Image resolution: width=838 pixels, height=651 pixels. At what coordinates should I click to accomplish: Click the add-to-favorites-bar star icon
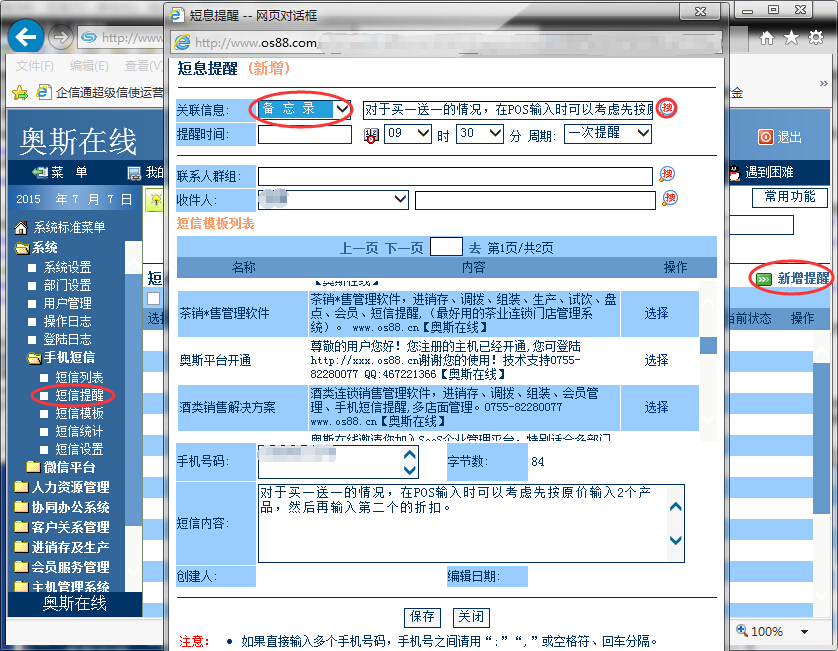pos(20,92)
